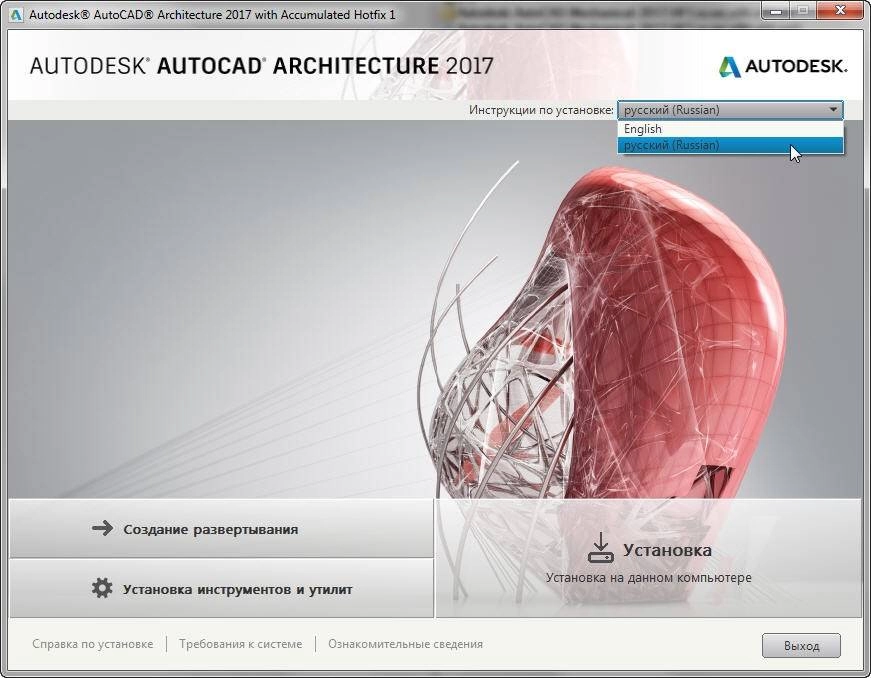871x678 pixels.
Task: Click the gear icon for Установка инструментов и утилит
Action: 102,588
